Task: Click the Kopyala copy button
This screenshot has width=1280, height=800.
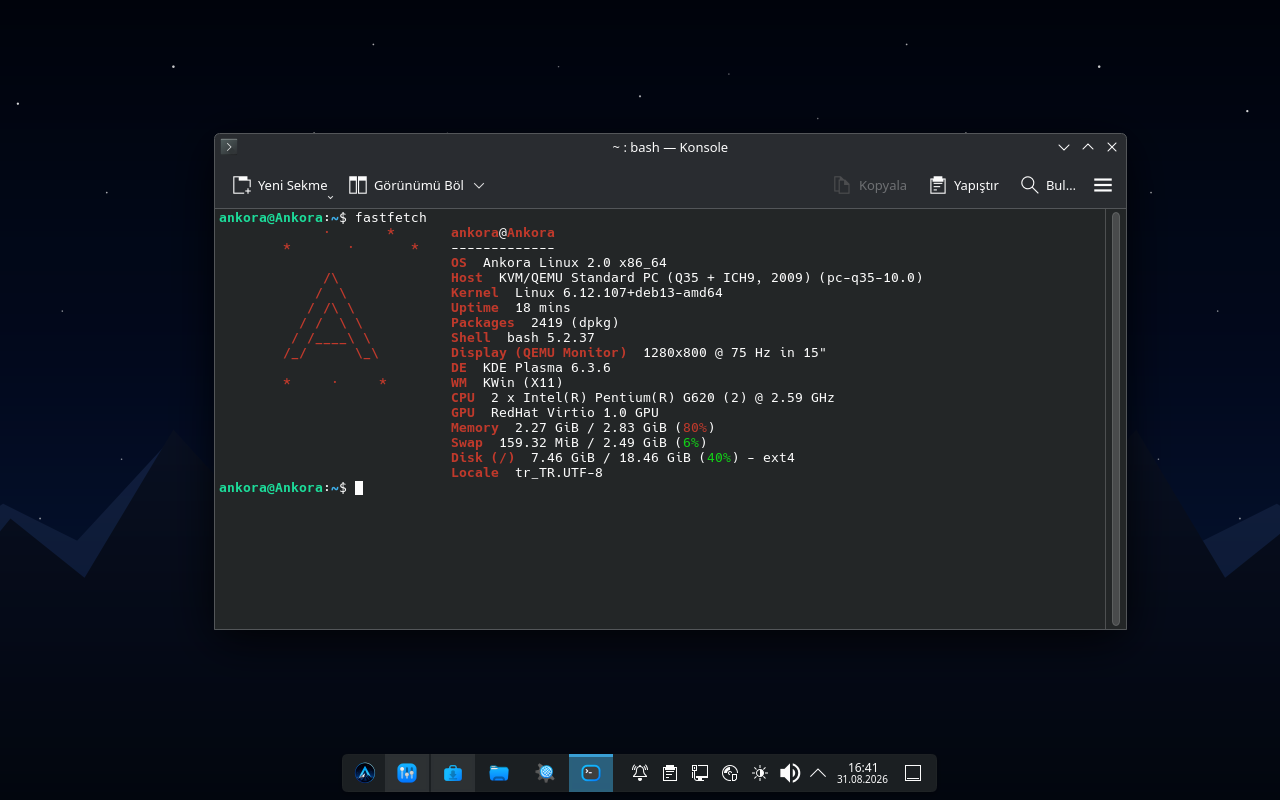Action: pos(870,185)
